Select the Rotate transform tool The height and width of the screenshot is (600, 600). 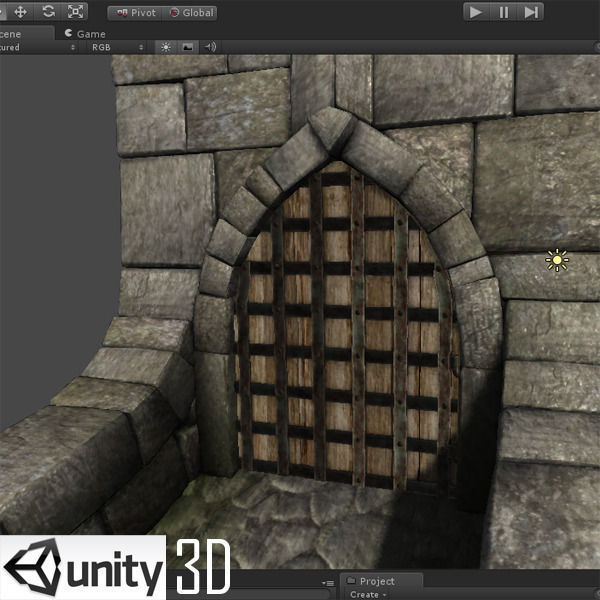(x=48, y=12)
